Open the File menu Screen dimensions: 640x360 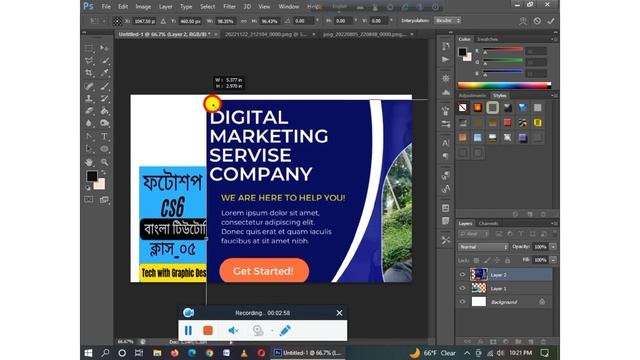click(106, 7)
